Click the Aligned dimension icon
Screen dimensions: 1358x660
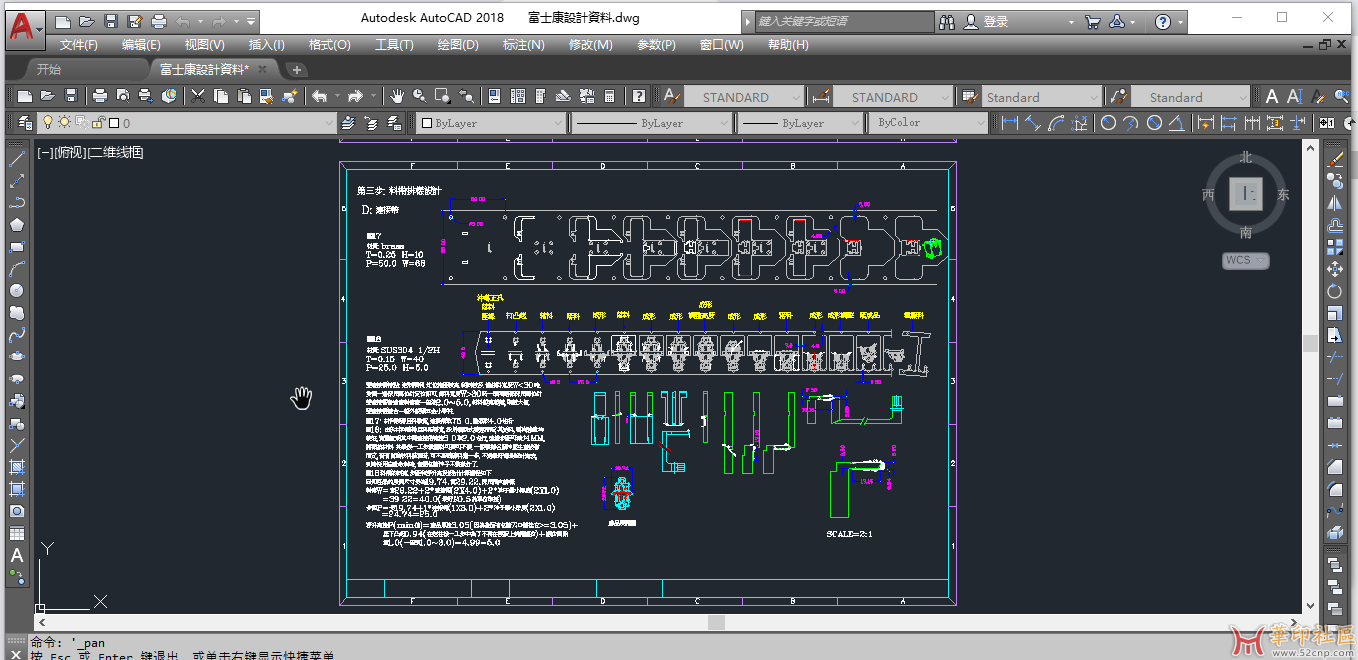pos(1033,123)
